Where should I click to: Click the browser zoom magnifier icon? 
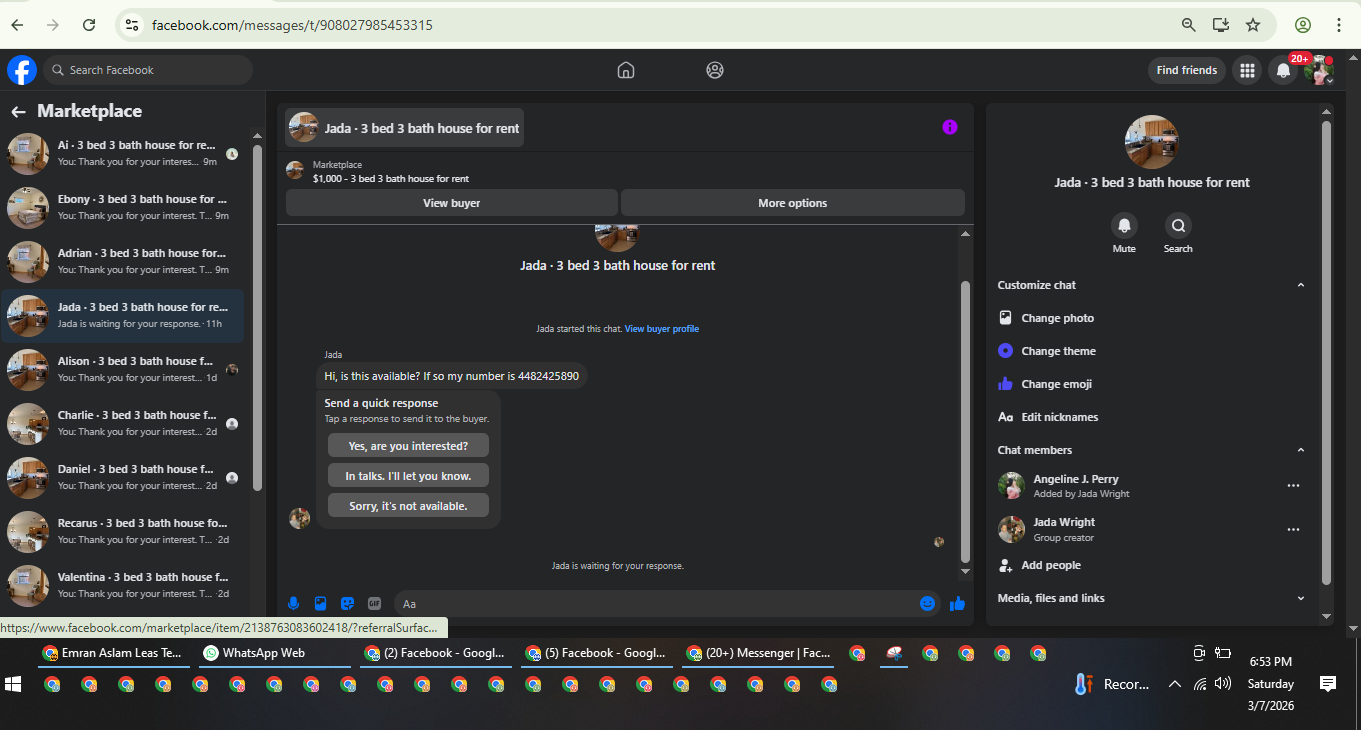point(1189,25)
